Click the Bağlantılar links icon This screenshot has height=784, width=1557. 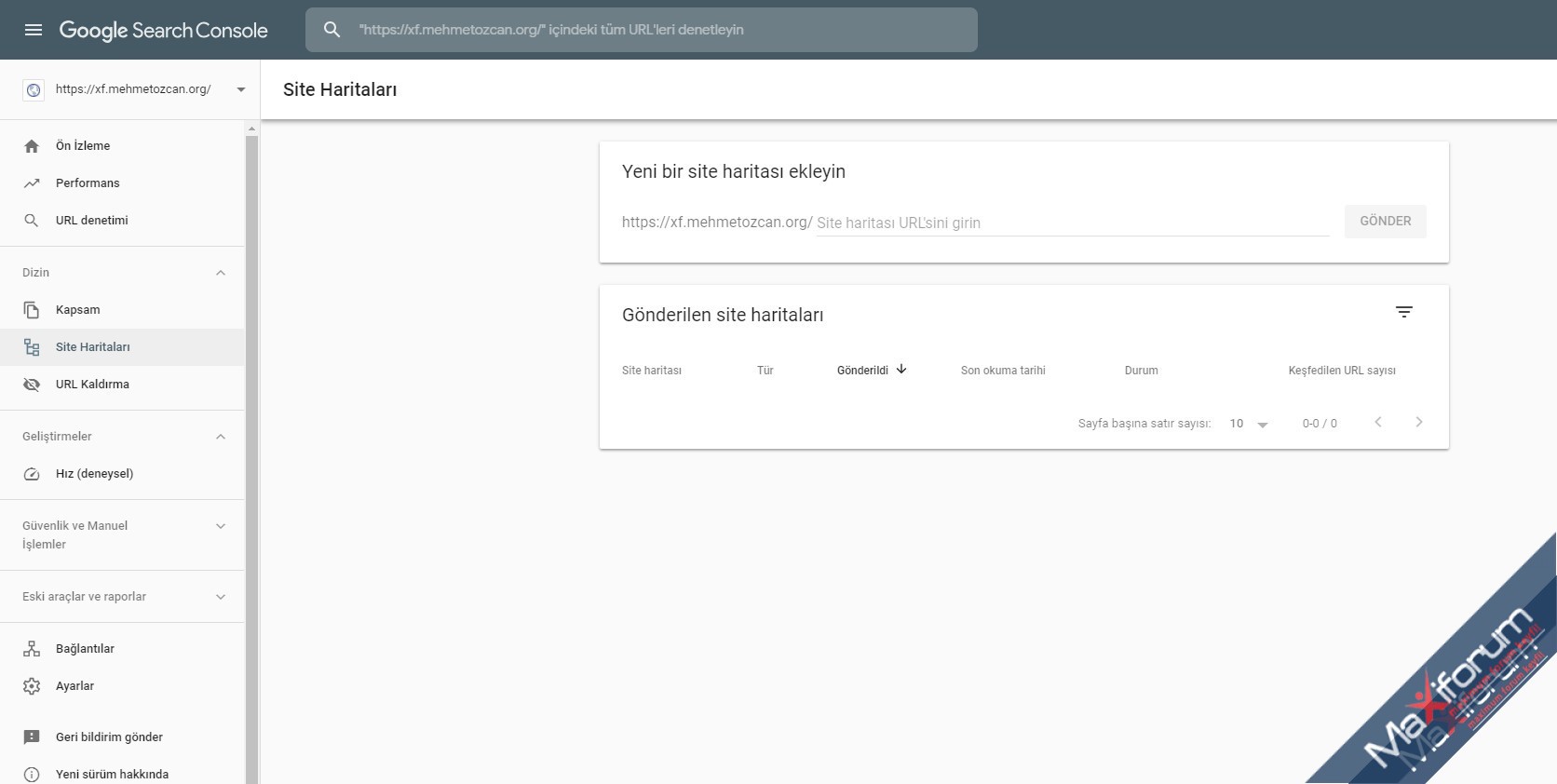tap(32, 649)
